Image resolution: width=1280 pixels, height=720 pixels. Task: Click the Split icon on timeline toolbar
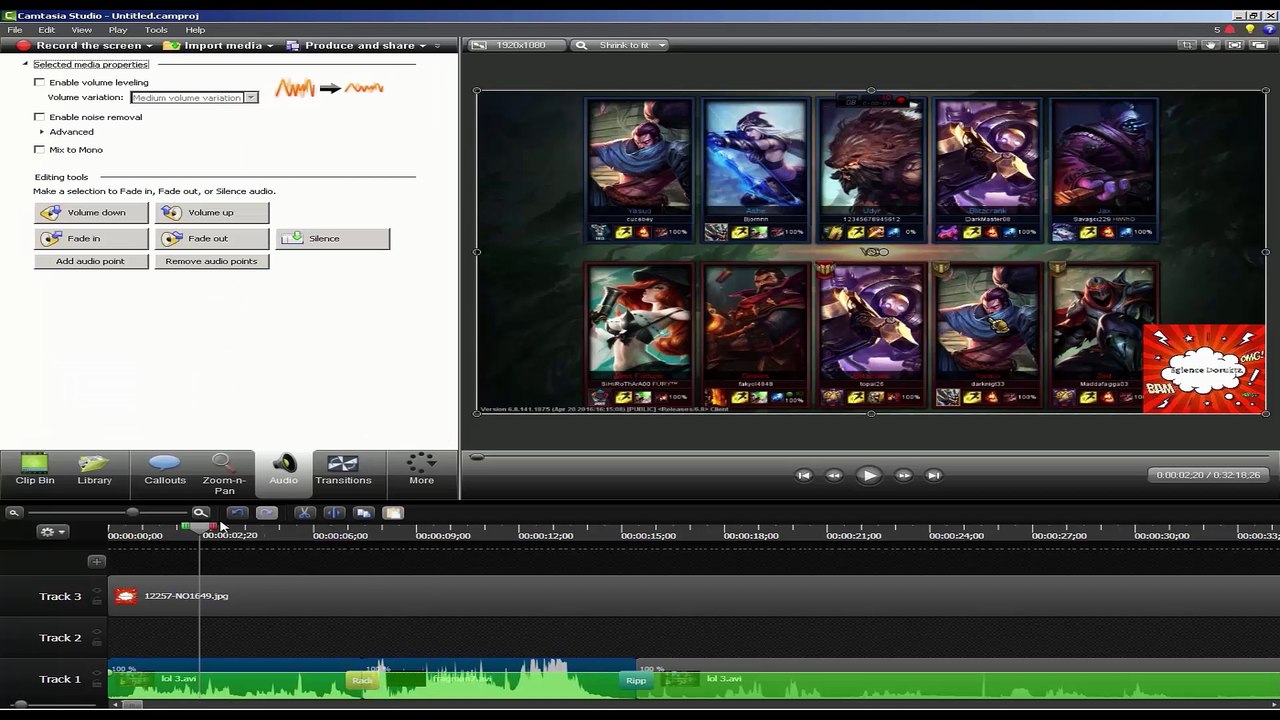click(x=334, y=513)
